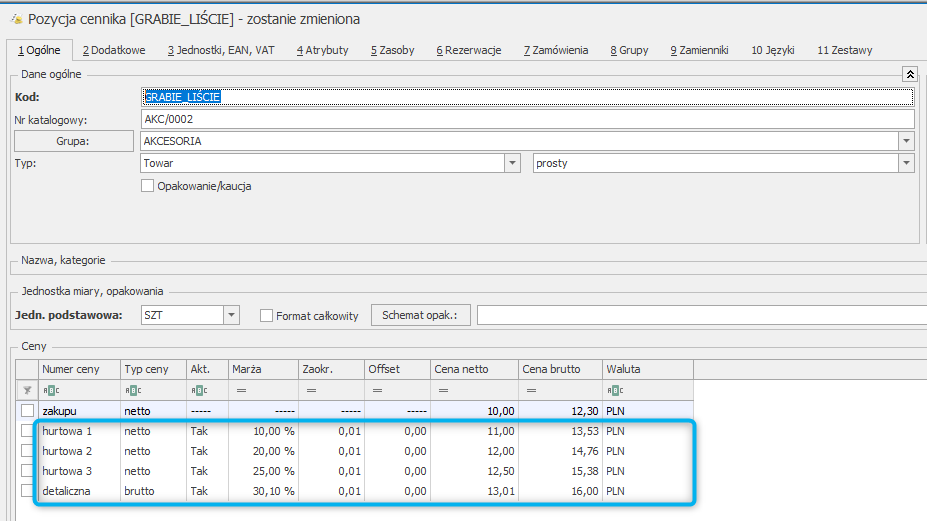Click the filter icon in Ceny grid
The height and width of the screenshot is (521, 927).
point(27,390)
